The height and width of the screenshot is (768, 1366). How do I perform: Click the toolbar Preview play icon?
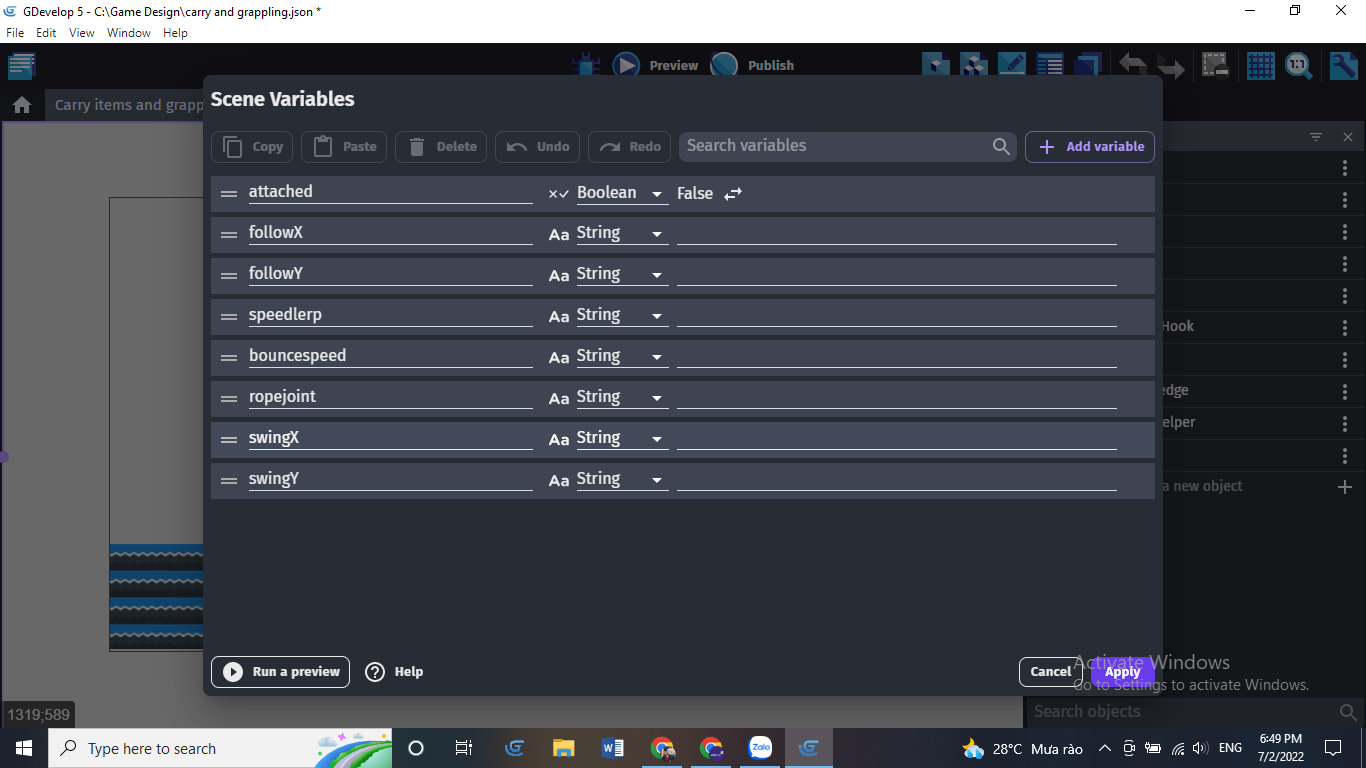(x=626, y=66)
